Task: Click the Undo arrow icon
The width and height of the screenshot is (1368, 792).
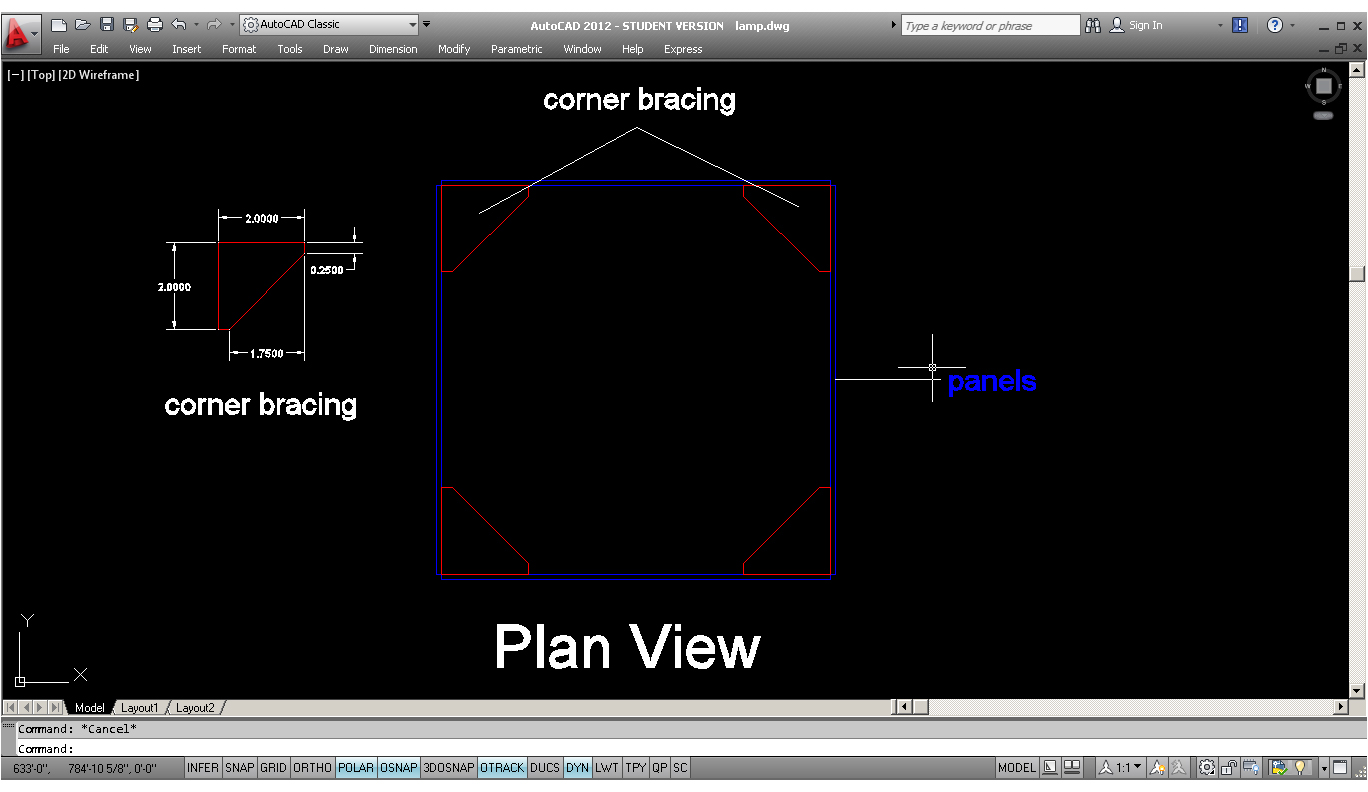Action: pos(179,25)
